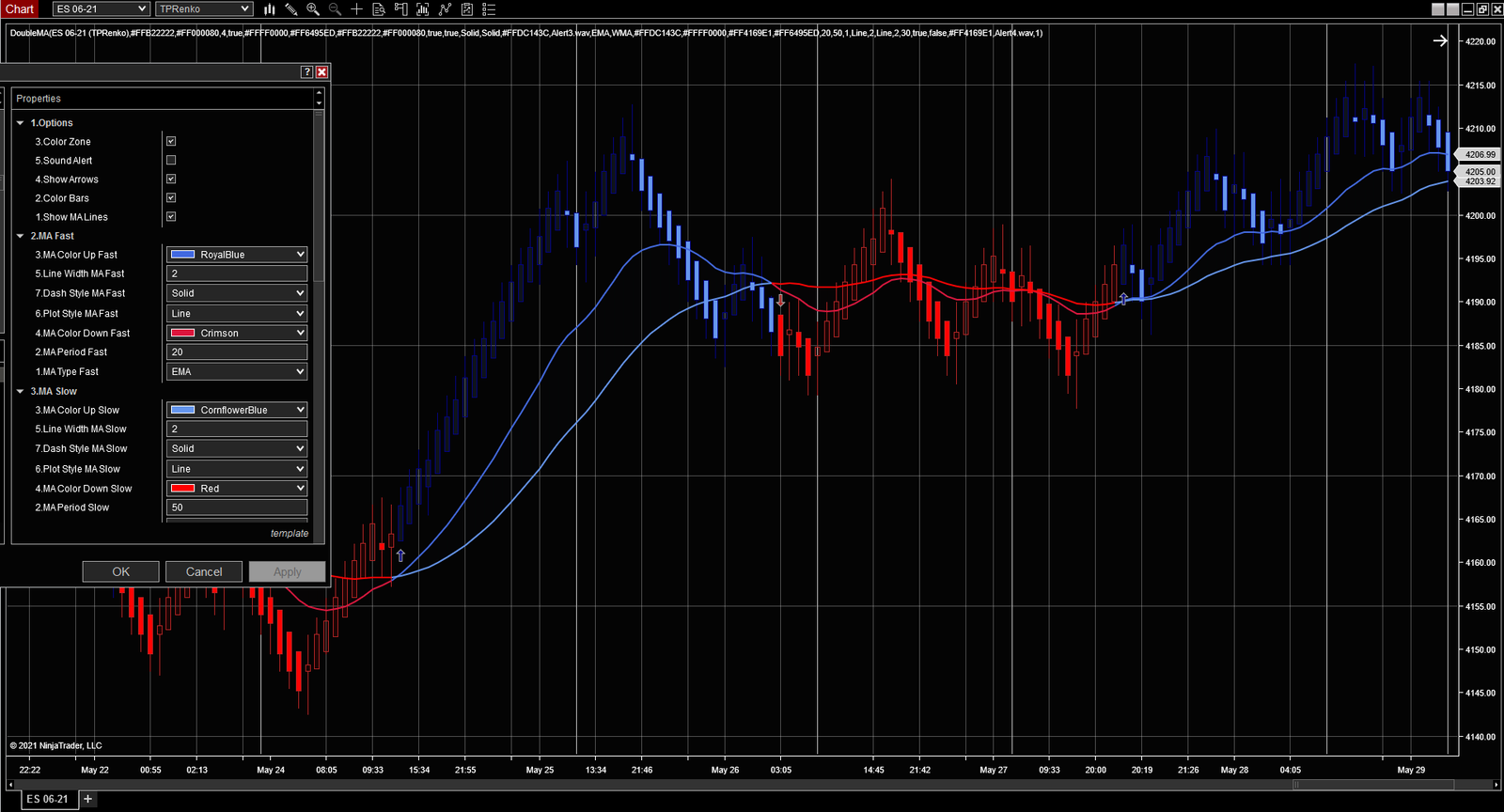Uncheck the Show Arrows option
1504x812 pixels.
click(x=171, y=180)
